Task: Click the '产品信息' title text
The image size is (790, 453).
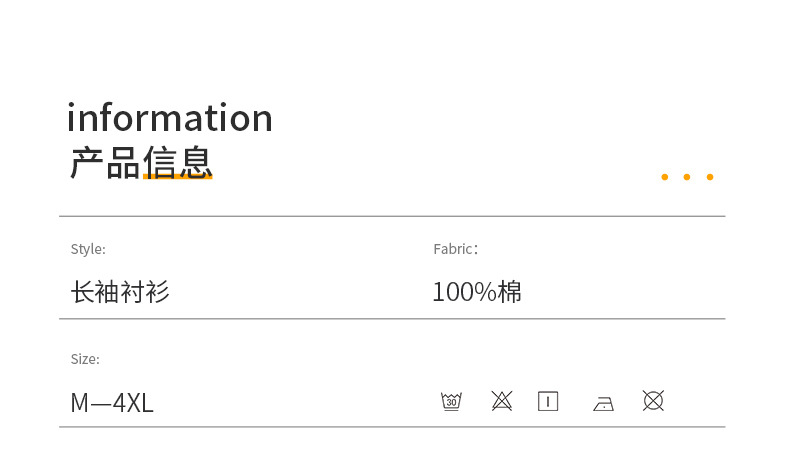Action: 141,162
